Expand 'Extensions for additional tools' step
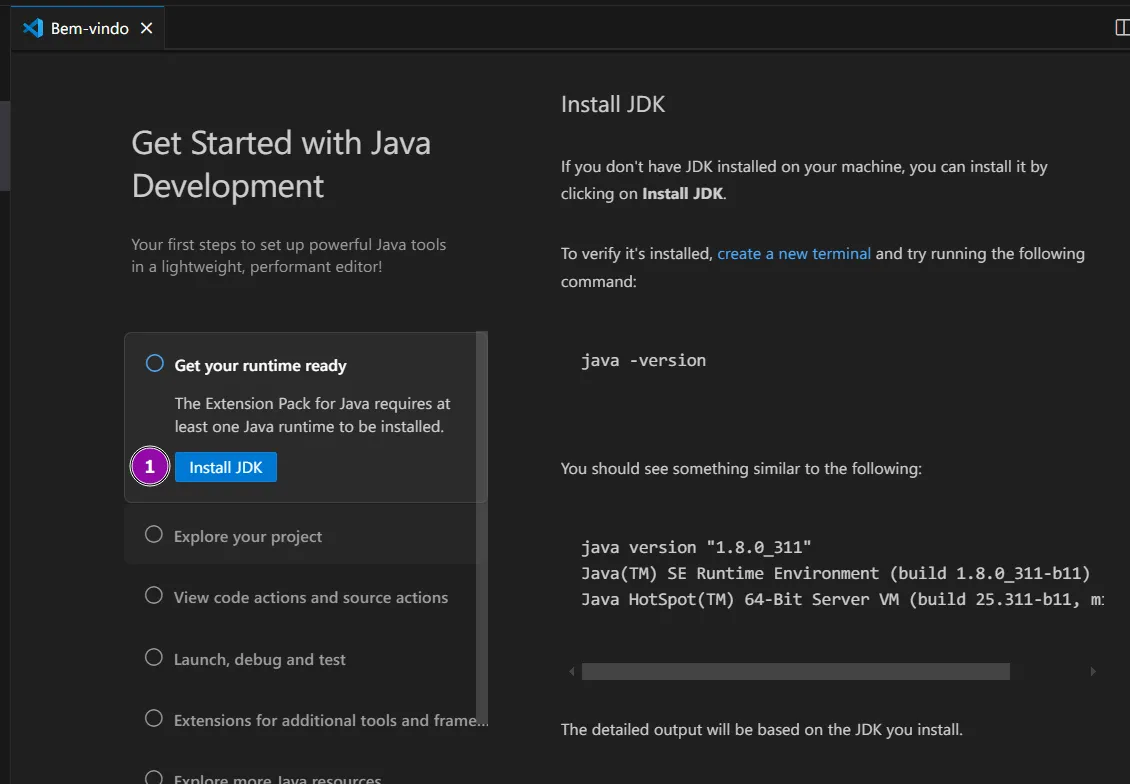This screenshot has height=784, width=1130. 330,720
